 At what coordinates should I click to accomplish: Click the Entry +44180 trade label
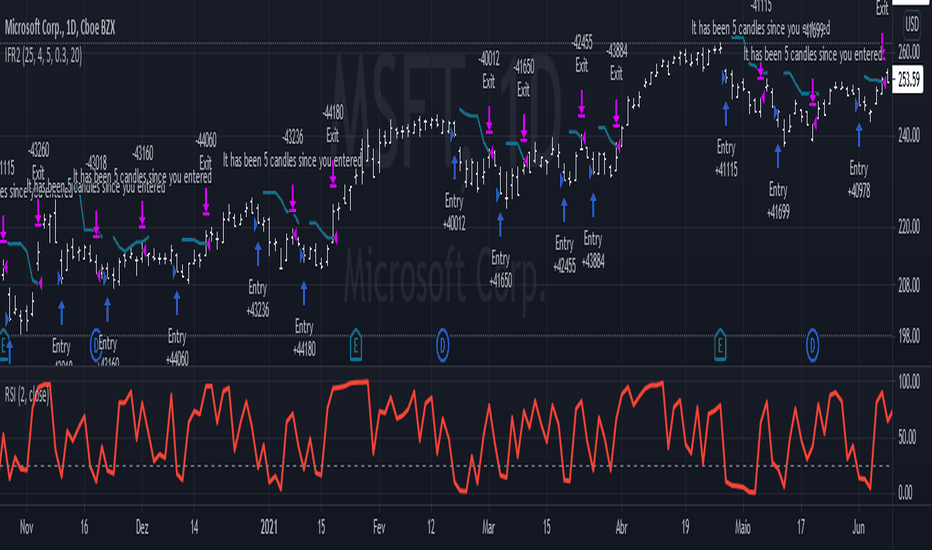click(304, 338)
